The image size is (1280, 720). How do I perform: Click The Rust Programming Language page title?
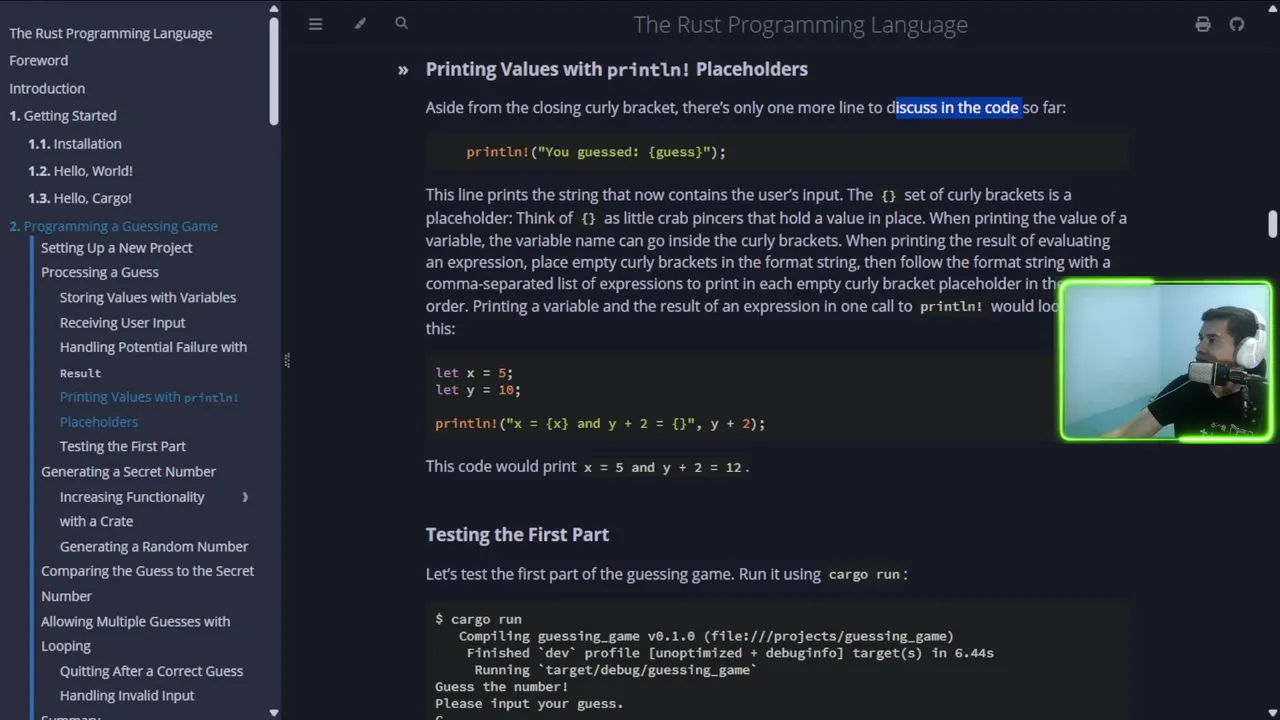click(x=801, y=24)
